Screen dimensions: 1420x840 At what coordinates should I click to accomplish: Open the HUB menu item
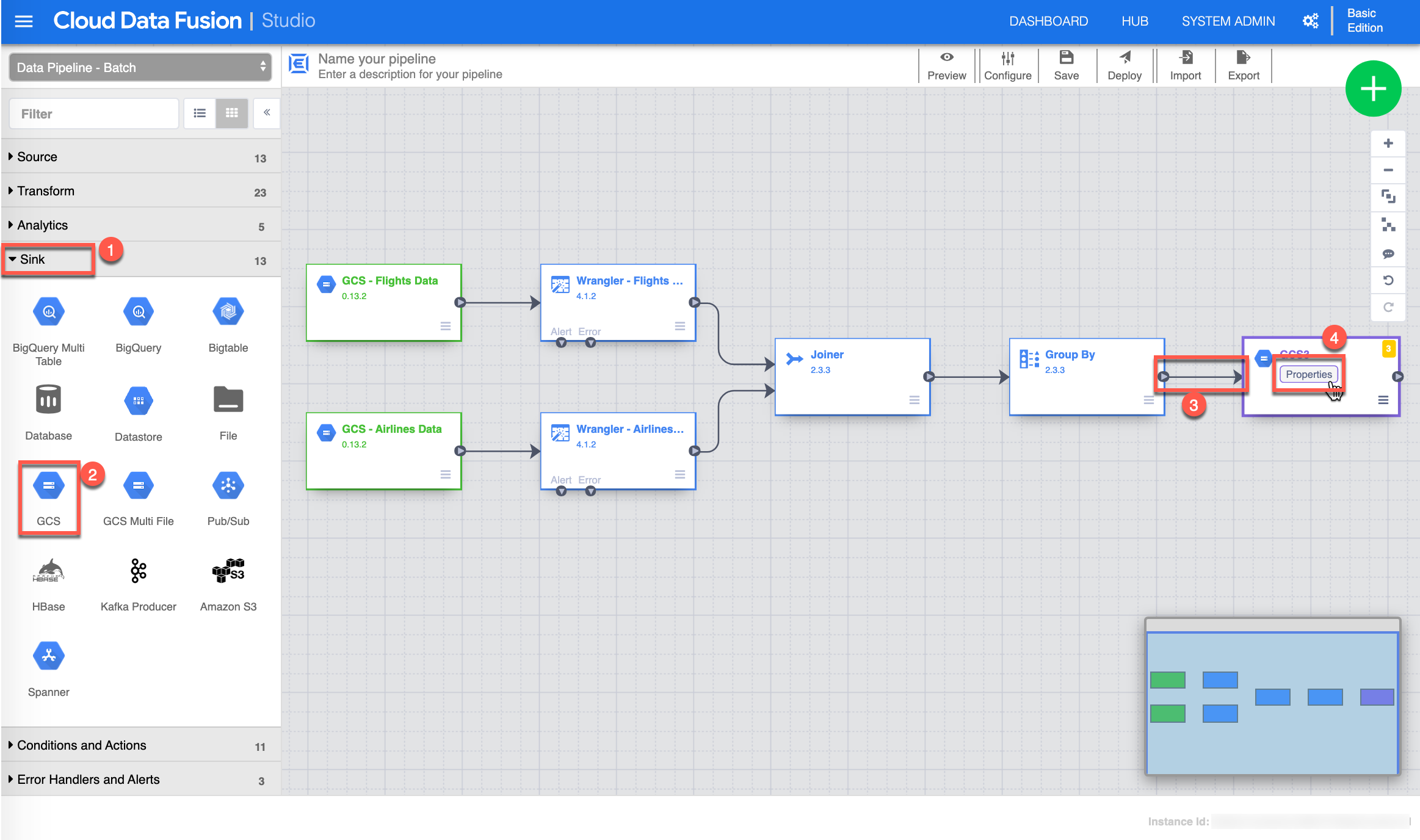[1134, 21]
